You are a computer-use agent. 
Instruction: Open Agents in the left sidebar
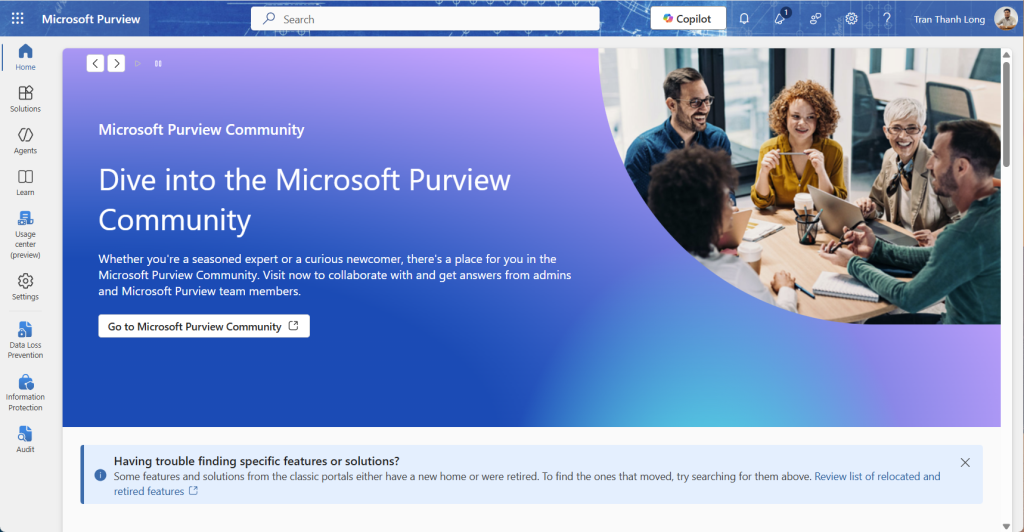[x=26, y=141]
